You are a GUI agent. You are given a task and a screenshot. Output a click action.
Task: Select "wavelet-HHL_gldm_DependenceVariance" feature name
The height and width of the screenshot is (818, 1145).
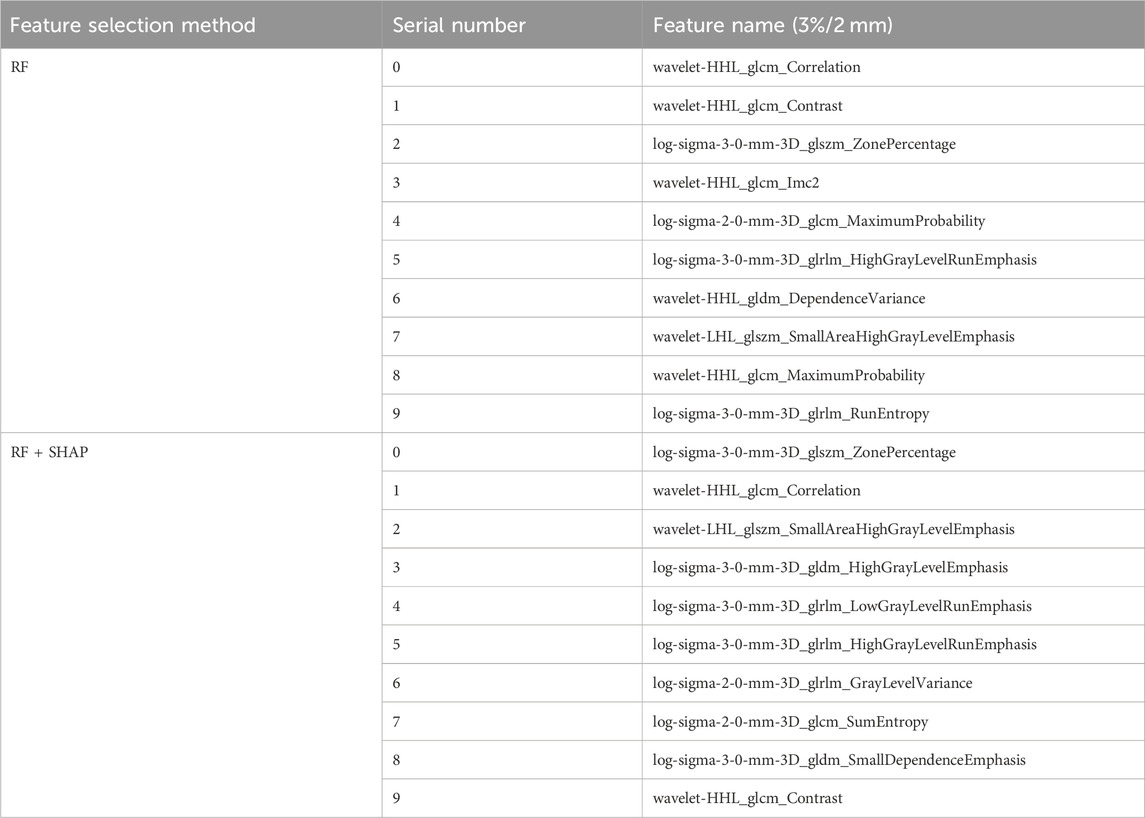789,298
